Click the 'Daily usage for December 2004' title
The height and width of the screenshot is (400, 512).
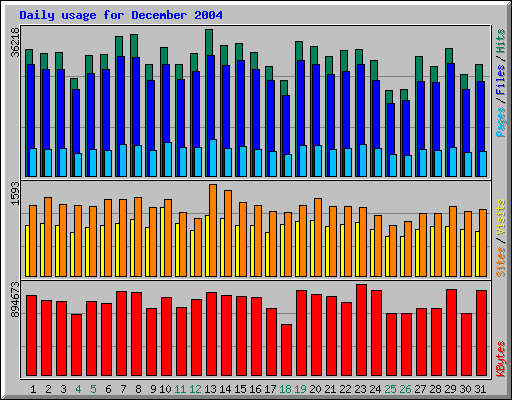tap(121, 15)
